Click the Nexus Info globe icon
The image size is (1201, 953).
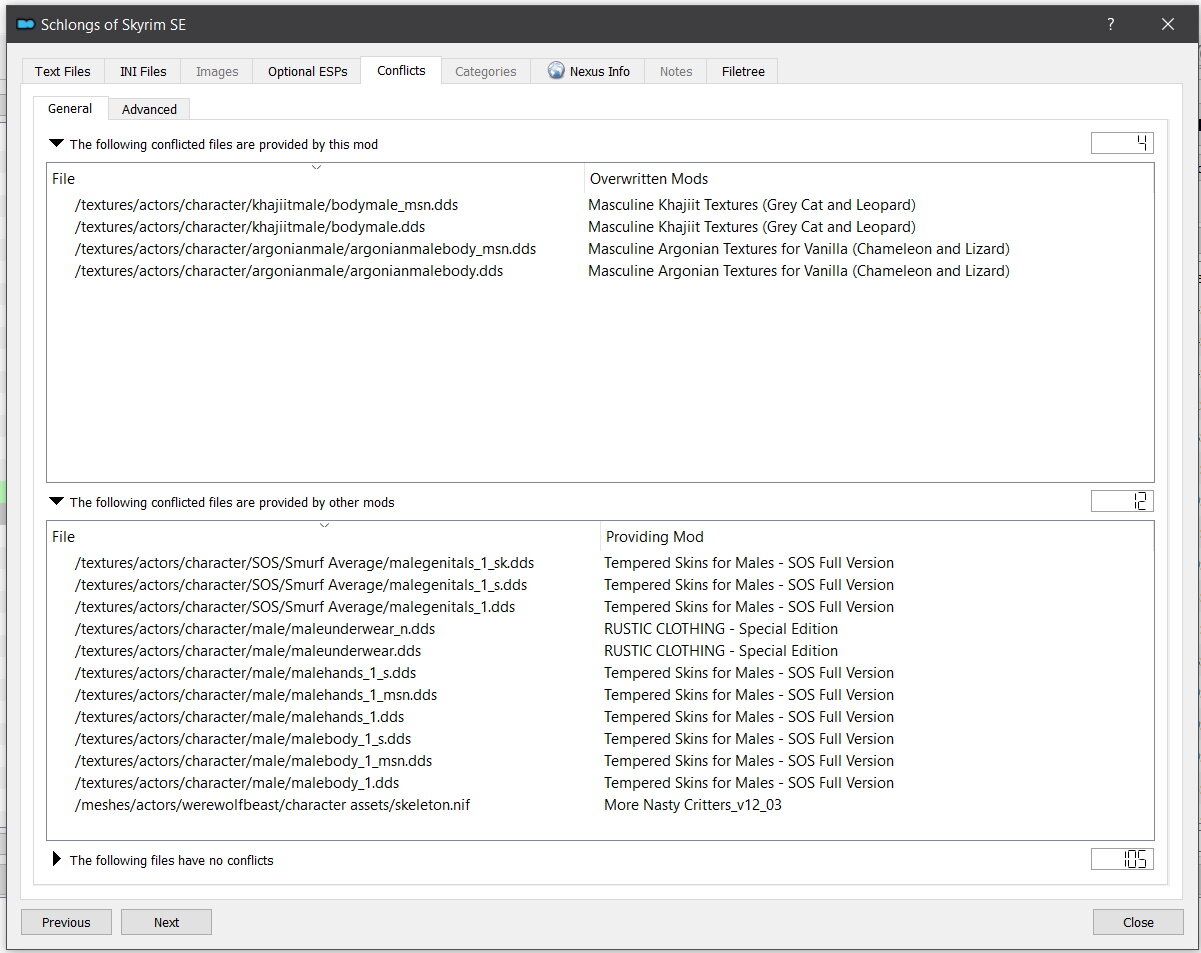tap(556, 70)
